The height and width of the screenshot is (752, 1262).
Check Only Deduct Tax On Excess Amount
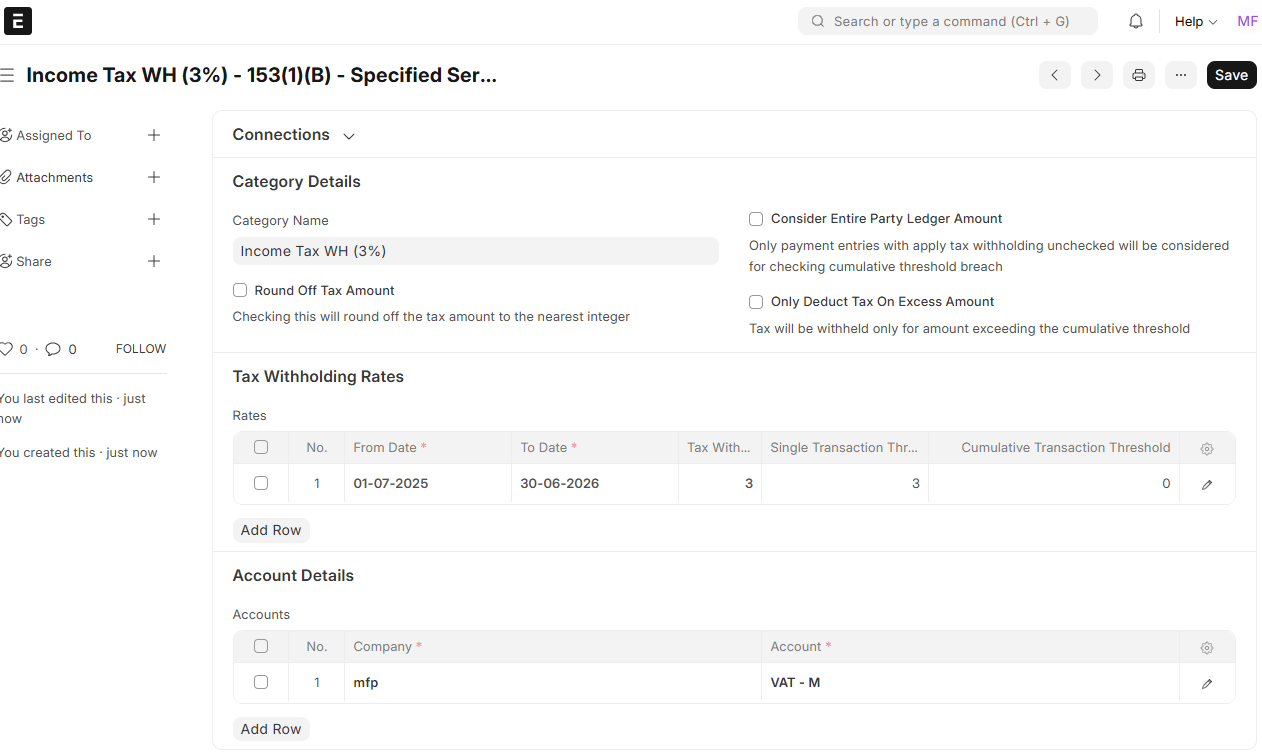pos(756,302)
